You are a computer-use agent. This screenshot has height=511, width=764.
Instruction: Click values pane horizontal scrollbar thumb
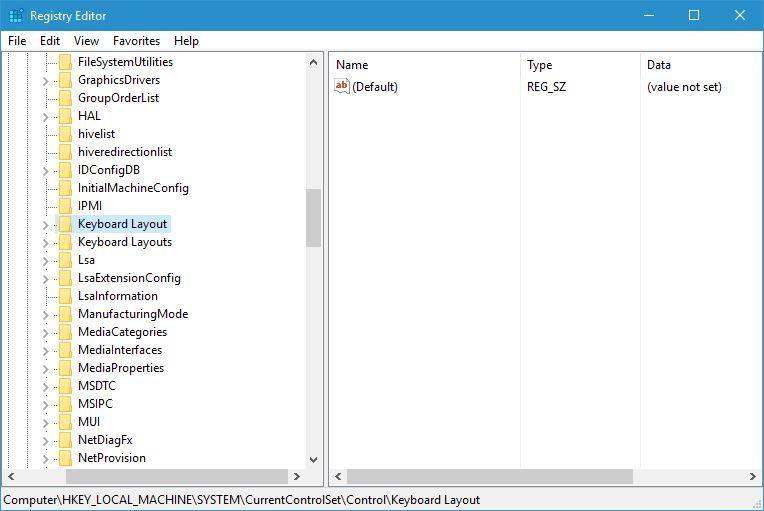pyautogui.click(x=490, y=476)
